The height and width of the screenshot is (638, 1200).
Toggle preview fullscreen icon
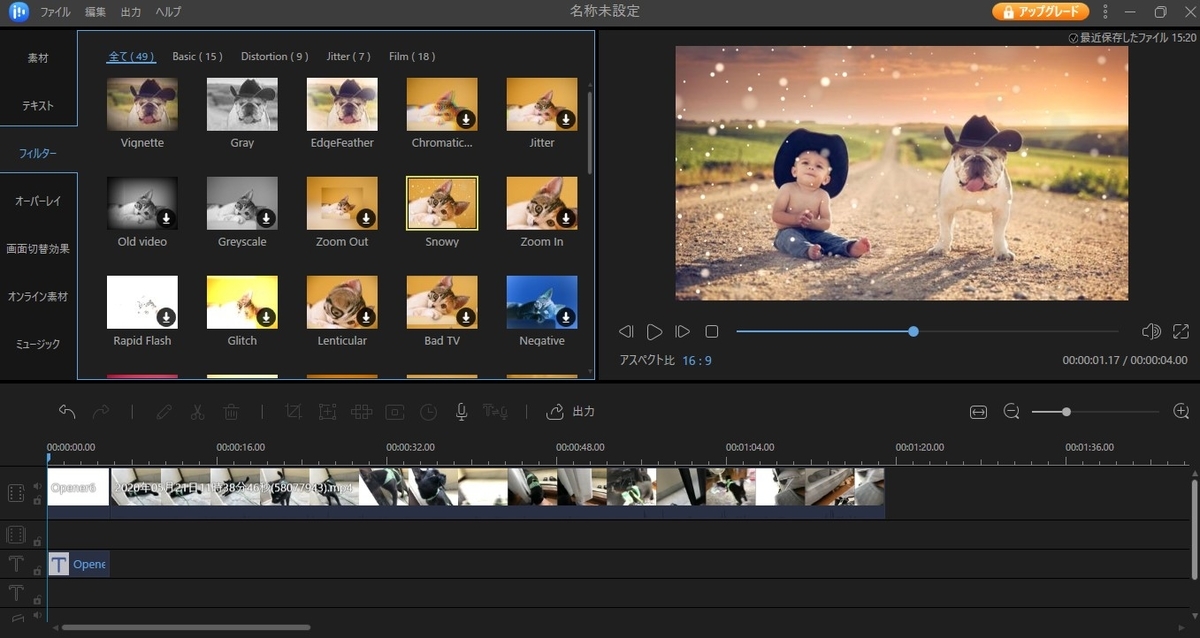(x=1181, y=331)
